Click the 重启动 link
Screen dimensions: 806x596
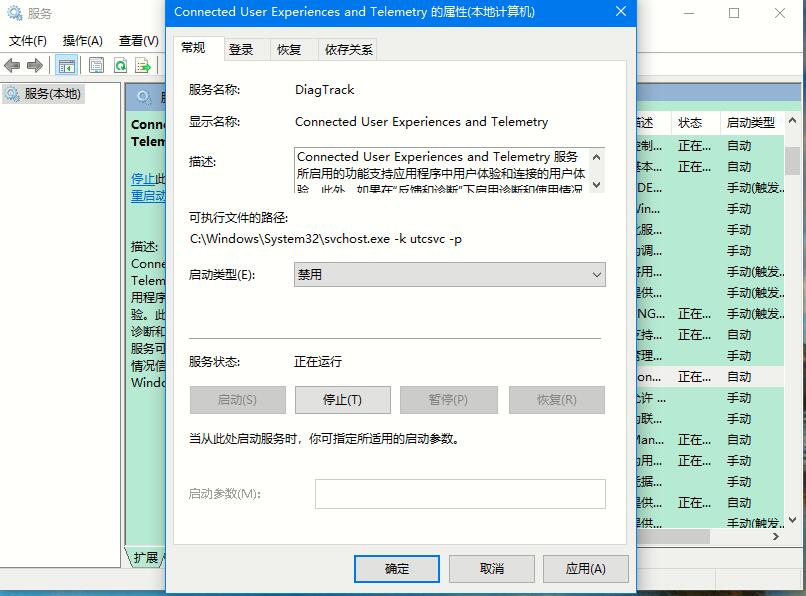point(143,195)
